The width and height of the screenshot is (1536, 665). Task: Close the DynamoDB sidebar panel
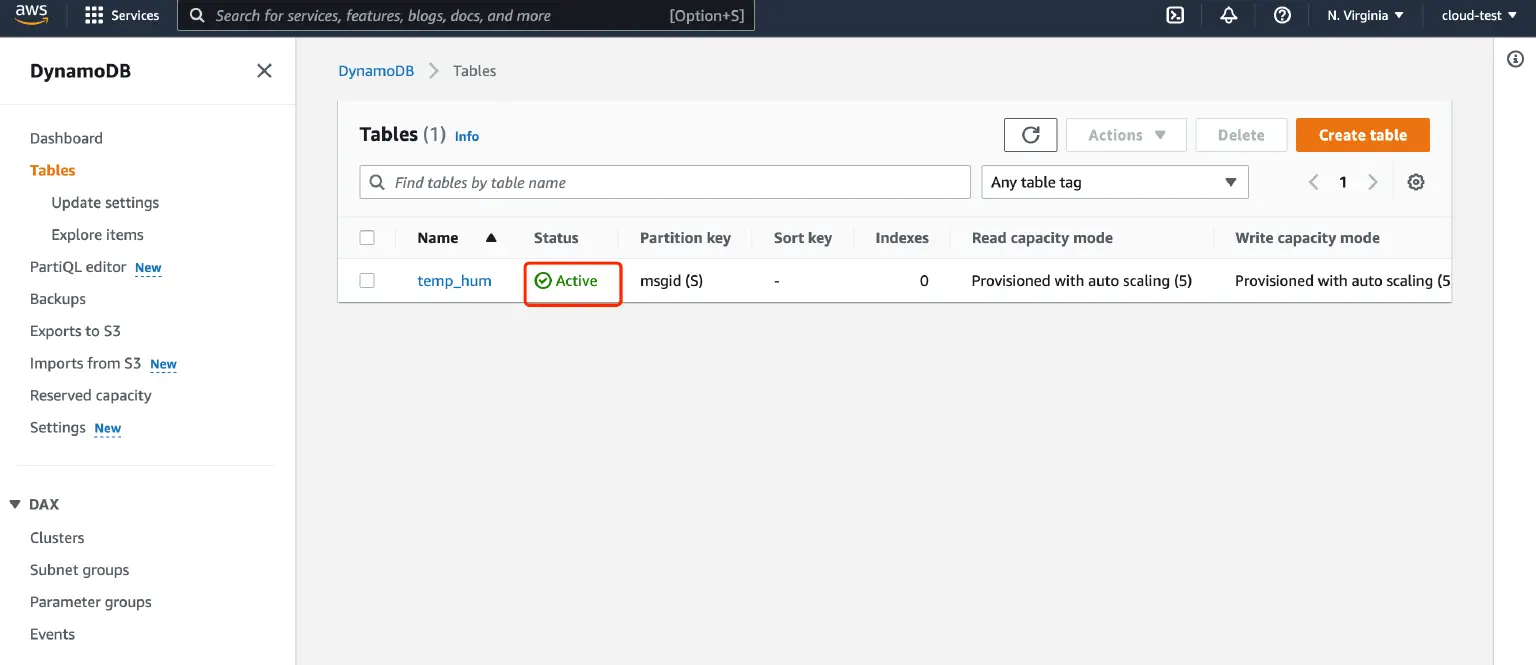(264, 71)
